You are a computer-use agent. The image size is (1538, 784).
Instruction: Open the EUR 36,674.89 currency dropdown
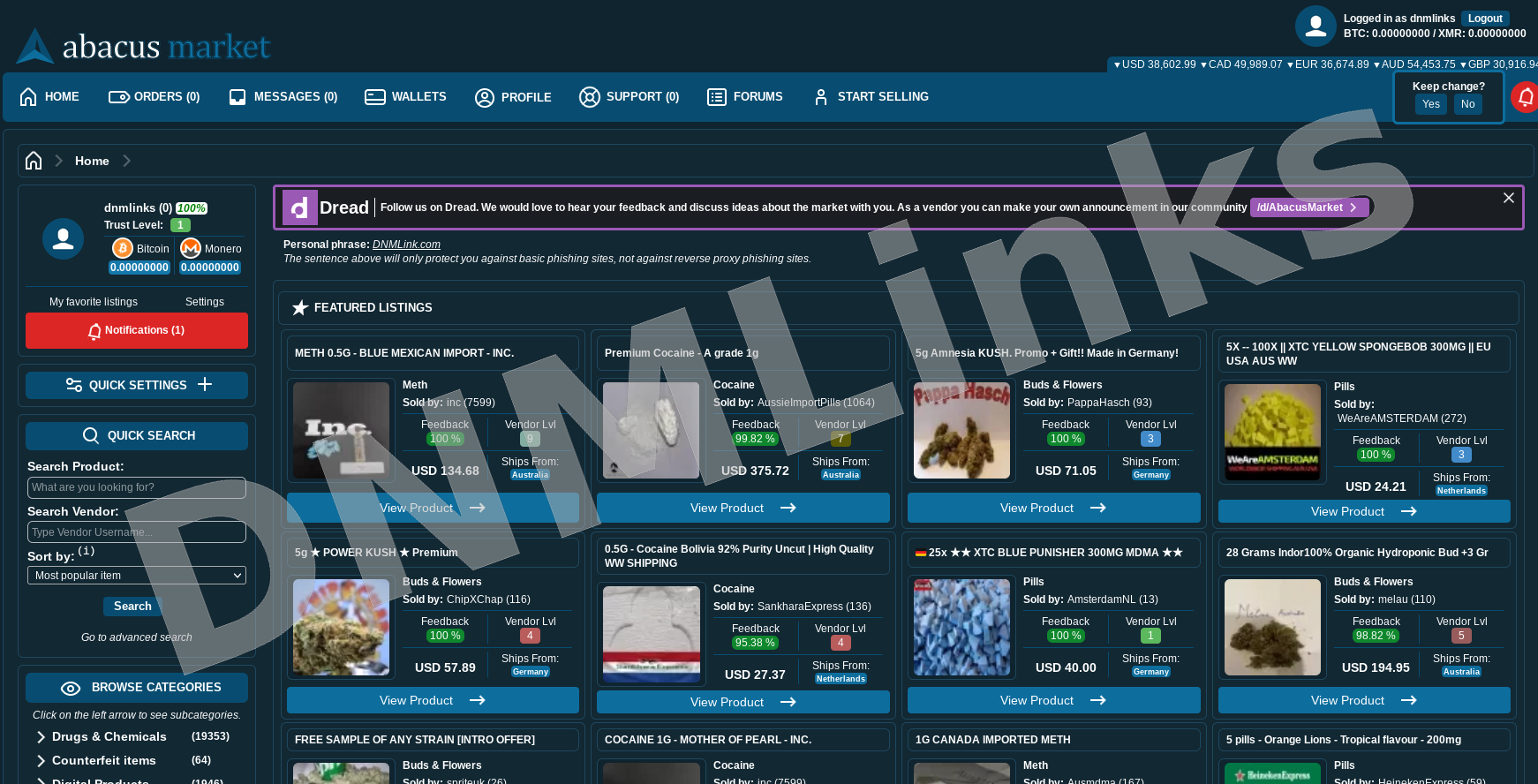[x=1328, y=64]
